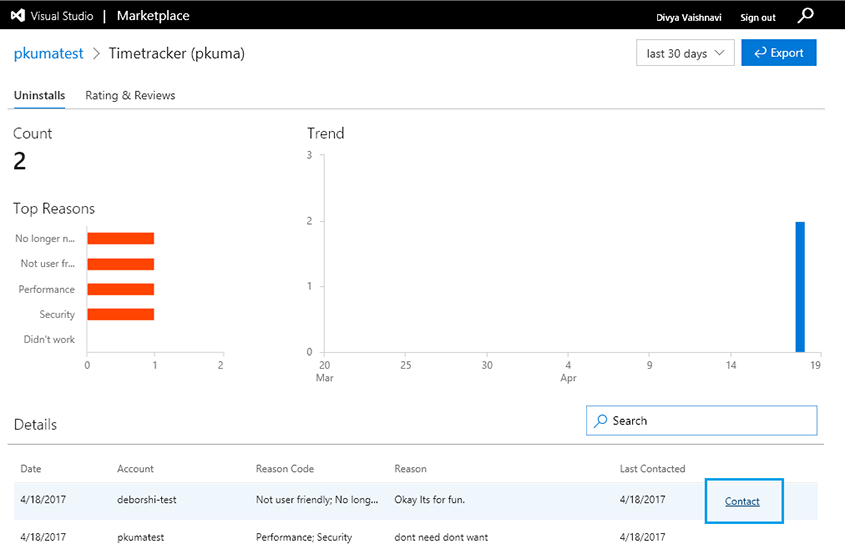This screenshot has height=549, width=845.
Task: Click the blue Trend bar for April 18
Action: 800,287
